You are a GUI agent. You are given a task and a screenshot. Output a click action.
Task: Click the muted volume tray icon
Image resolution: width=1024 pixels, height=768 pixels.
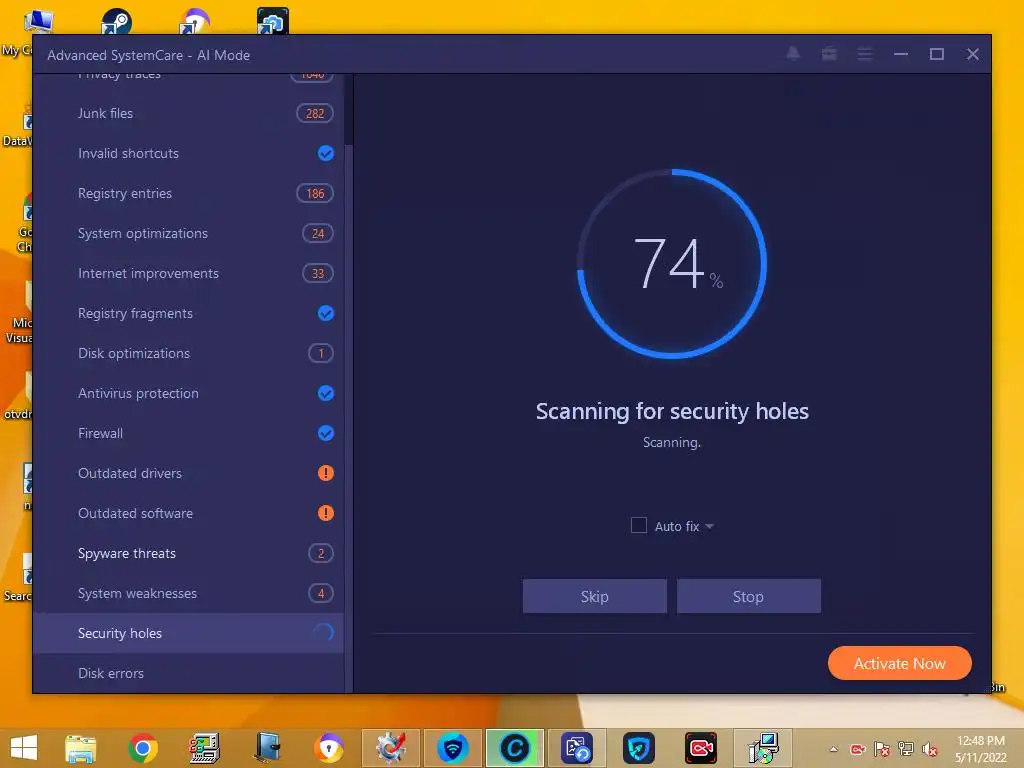click(x=930, y=749)
